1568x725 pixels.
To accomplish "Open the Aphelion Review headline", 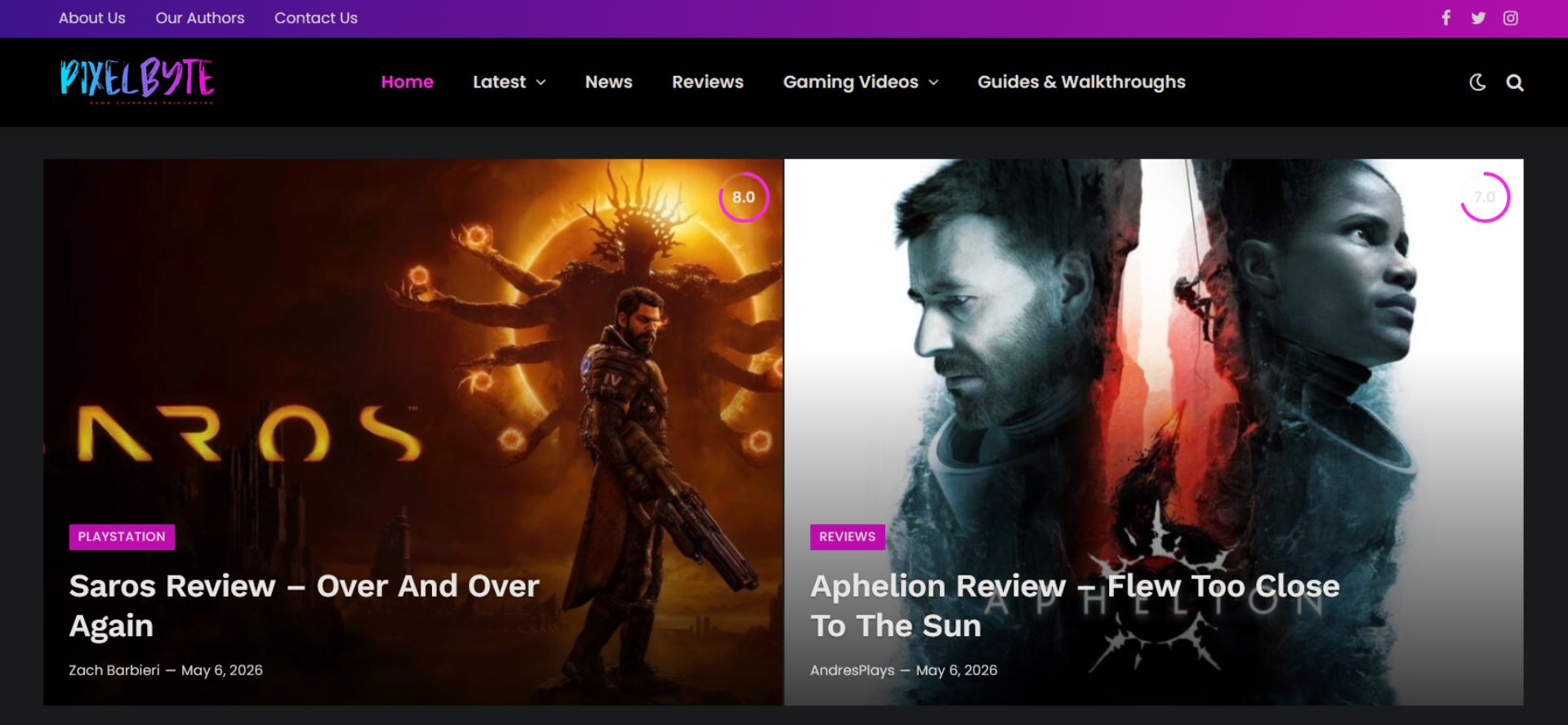I will (1075, 606).
